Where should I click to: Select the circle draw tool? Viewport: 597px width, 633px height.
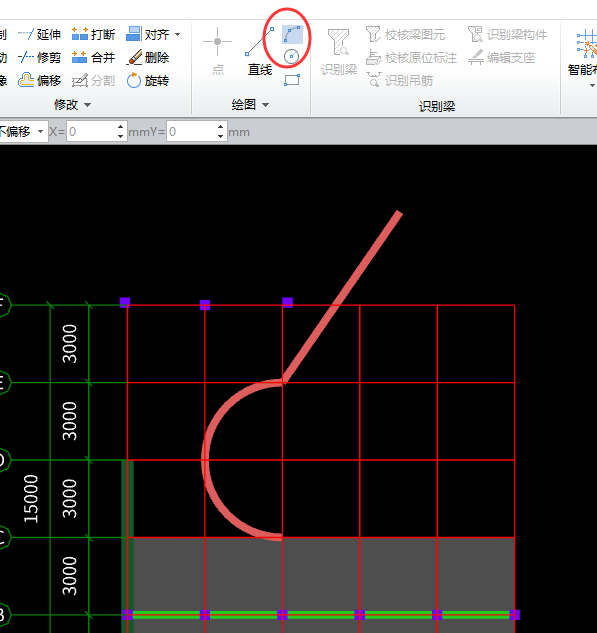291,57
